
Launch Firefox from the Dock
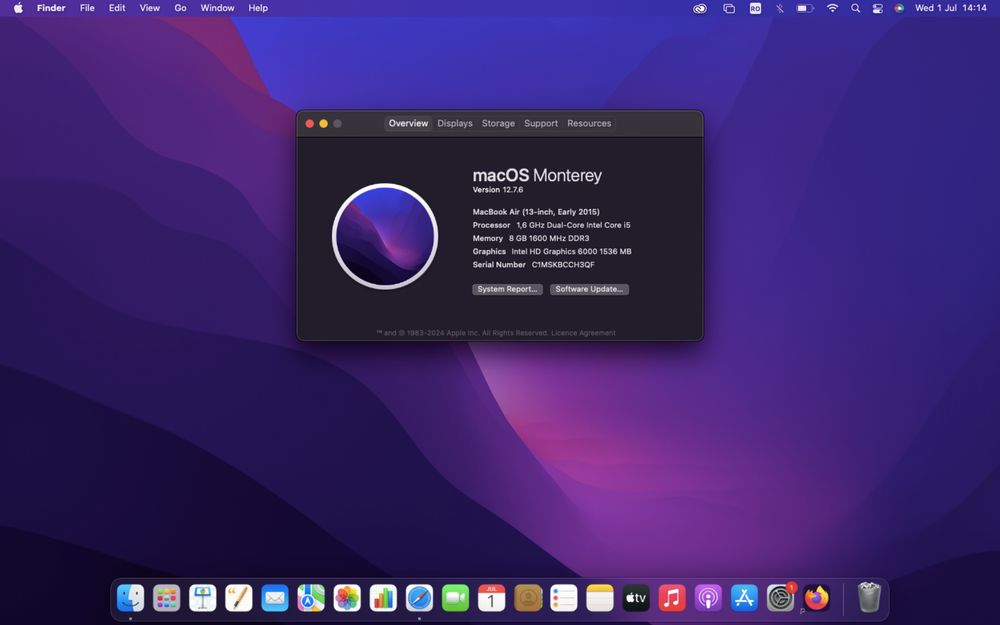click(816, 598)
